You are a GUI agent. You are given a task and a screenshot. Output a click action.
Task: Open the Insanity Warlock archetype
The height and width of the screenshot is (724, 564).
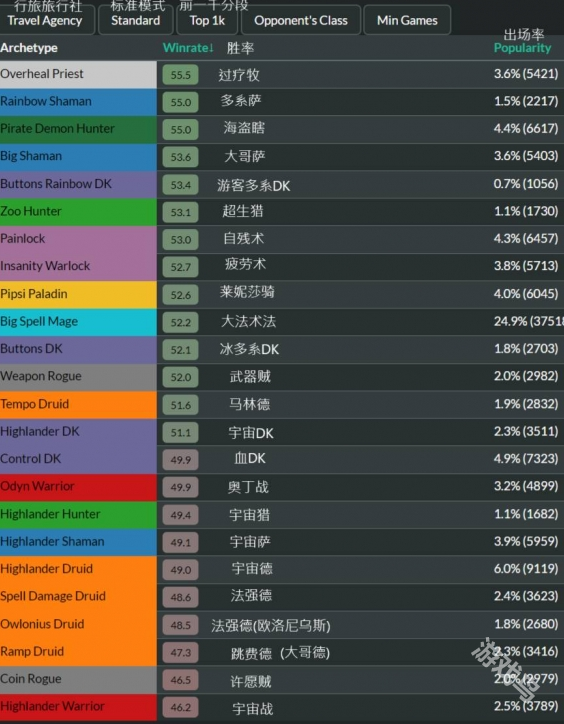point(78,266)
